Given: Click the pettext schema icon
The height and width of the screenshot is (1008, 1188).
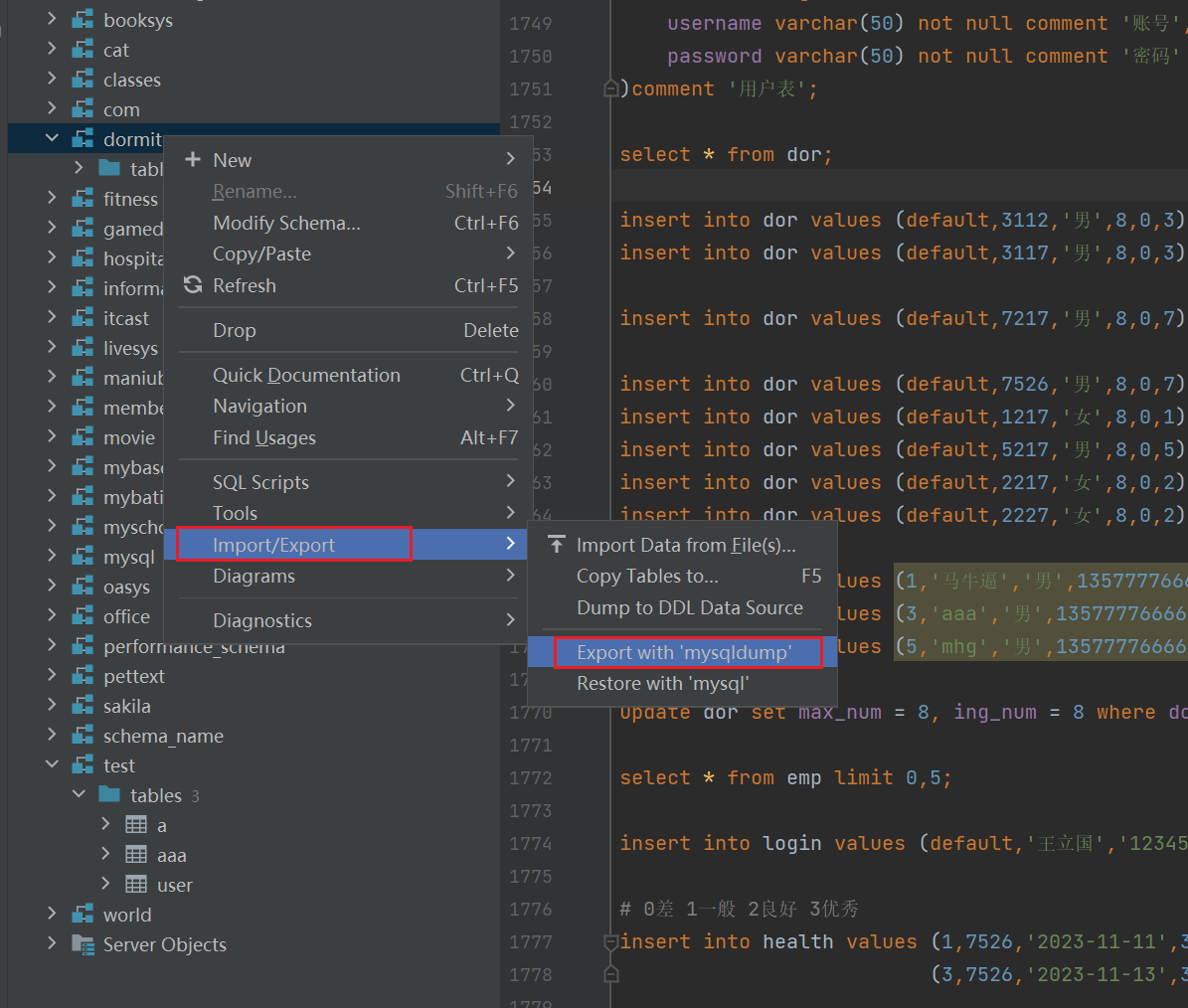Looking at the screenshot, I should (x=83, y=676).
